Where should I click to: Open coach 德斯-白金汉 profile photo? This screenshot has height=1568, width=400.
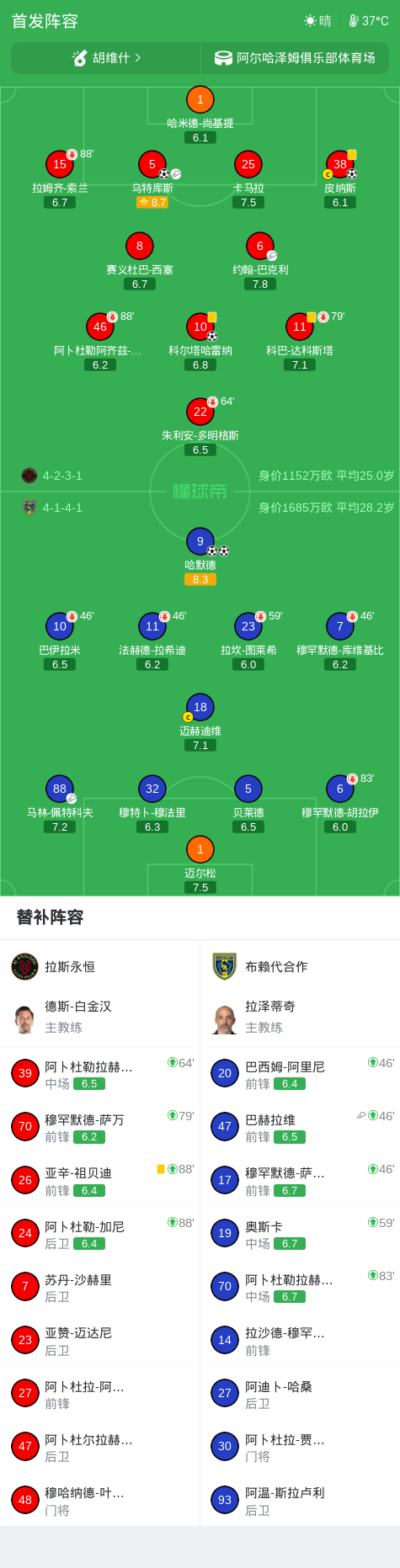[25, 1018]
